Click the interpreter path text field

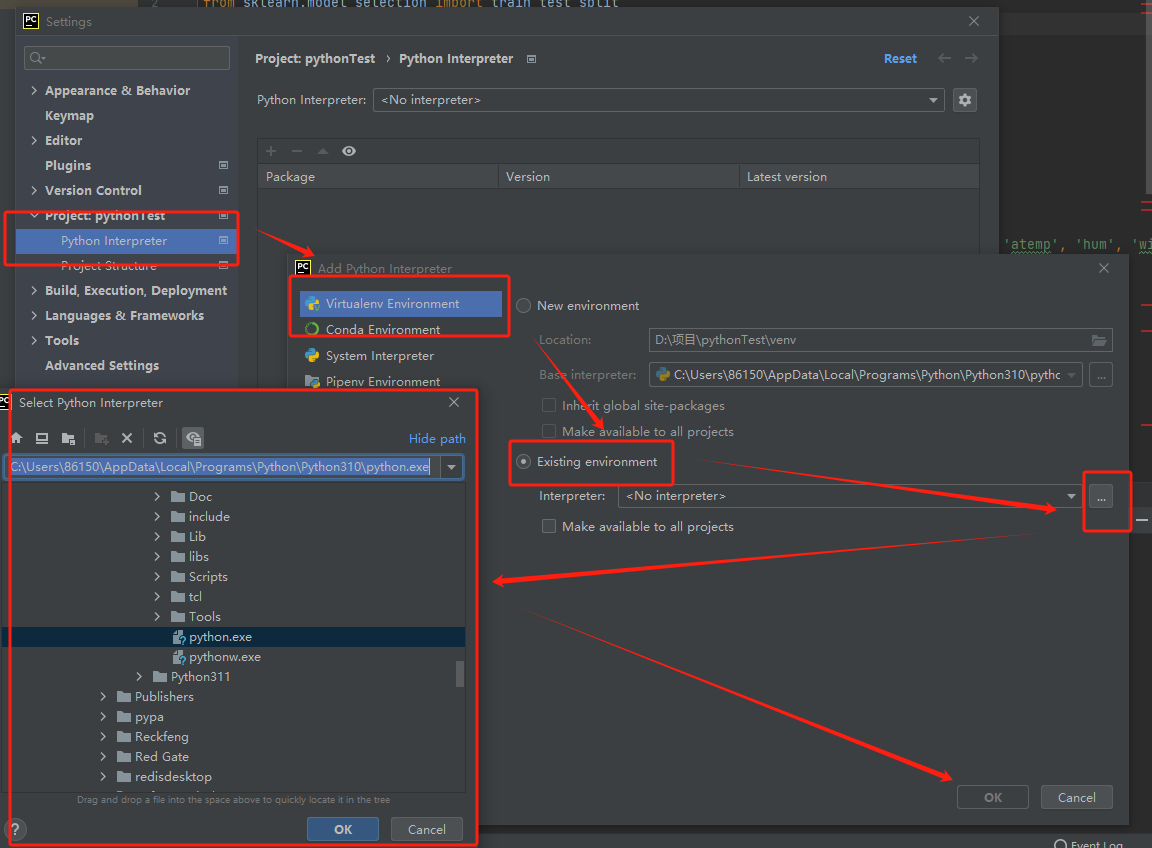(223, 467)
